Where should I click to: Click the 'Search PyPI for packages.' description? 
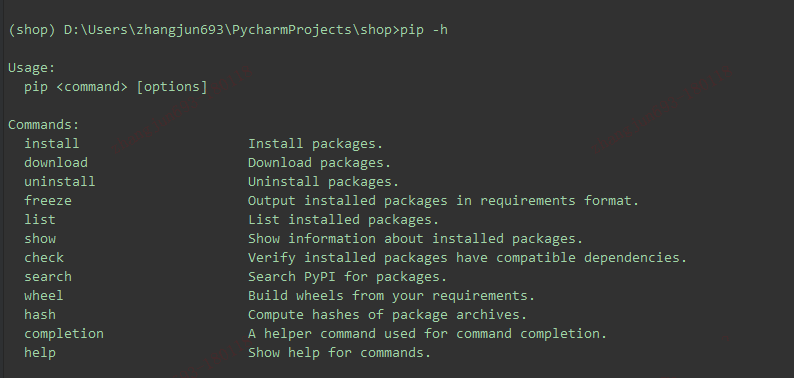coord(347,277)
